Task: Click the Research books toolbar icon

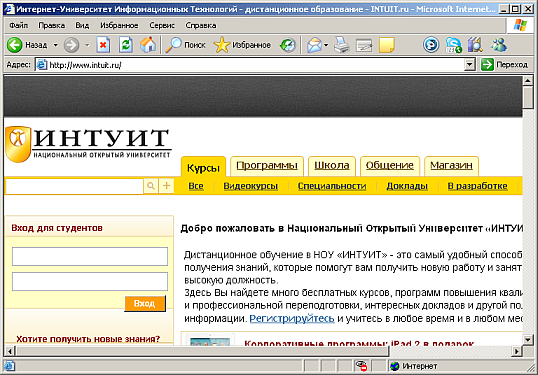Action: point(476,45)
